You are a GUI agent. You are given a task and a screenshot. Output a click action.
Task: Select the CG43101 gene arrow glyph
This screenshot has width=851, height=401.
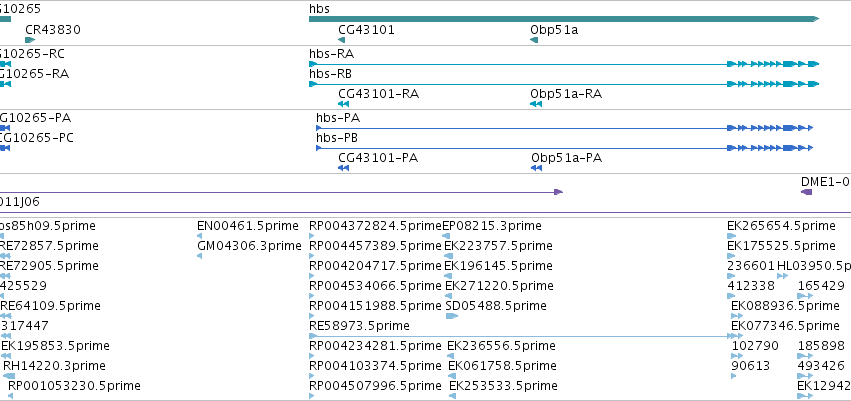341,40
